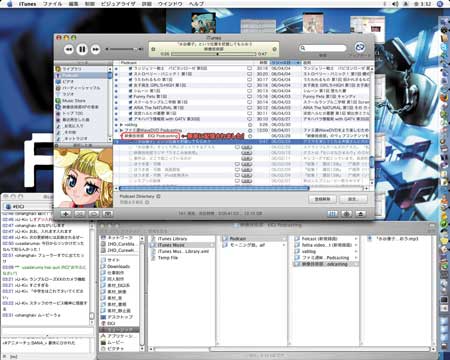Toggle repeat button at iTunes bottom
Viewport: 450px width, 360px height.
(94, 214)
